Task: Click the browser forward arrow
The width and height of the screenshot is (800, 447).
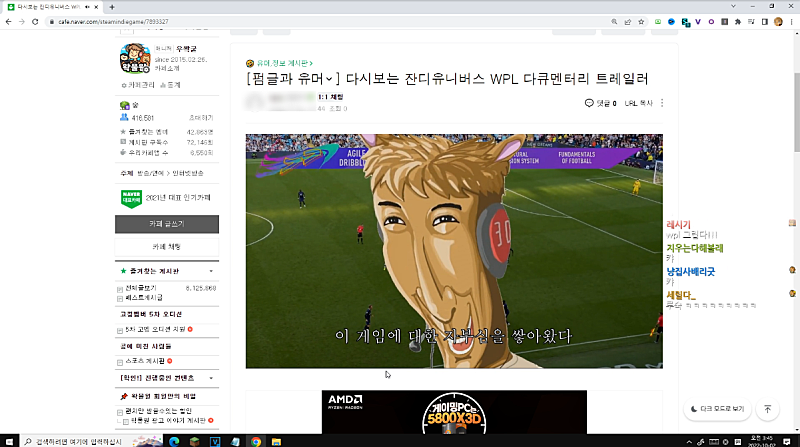Action: [21, 22]
